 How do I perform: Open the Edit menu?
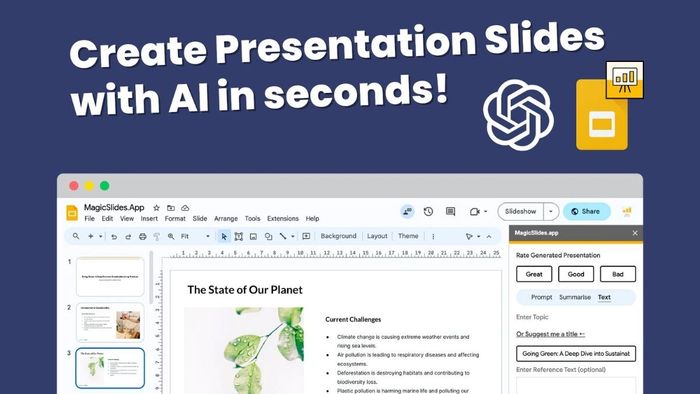click(x=107, y=219)
